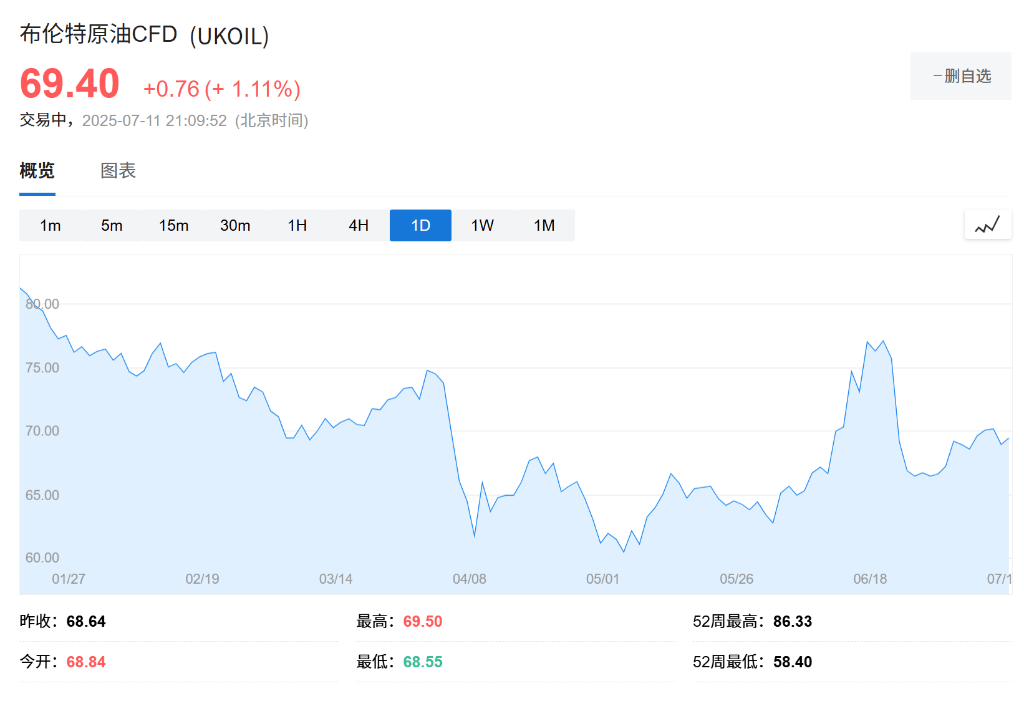Enable the 1M monthly view

[544, 225]
